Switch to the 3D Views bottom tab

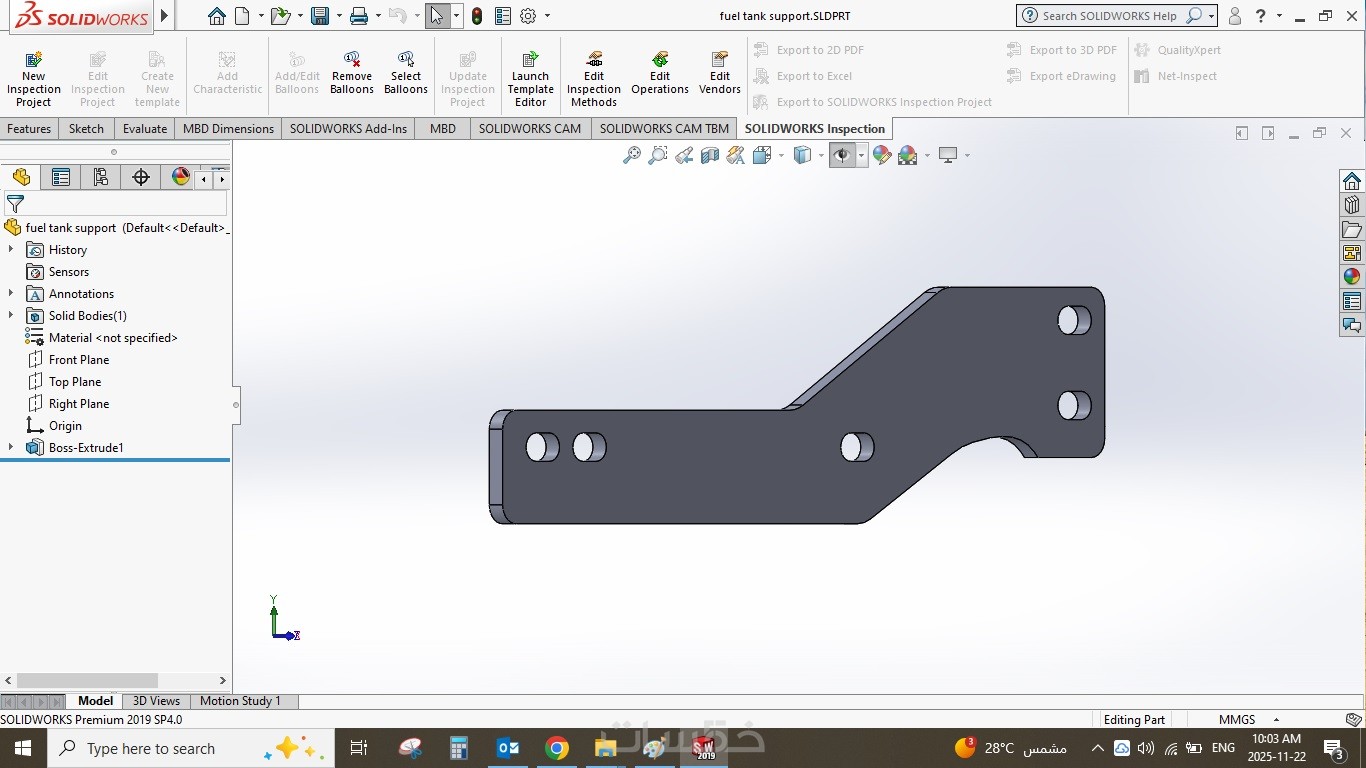pyautogui.click(x=156, y=701)
